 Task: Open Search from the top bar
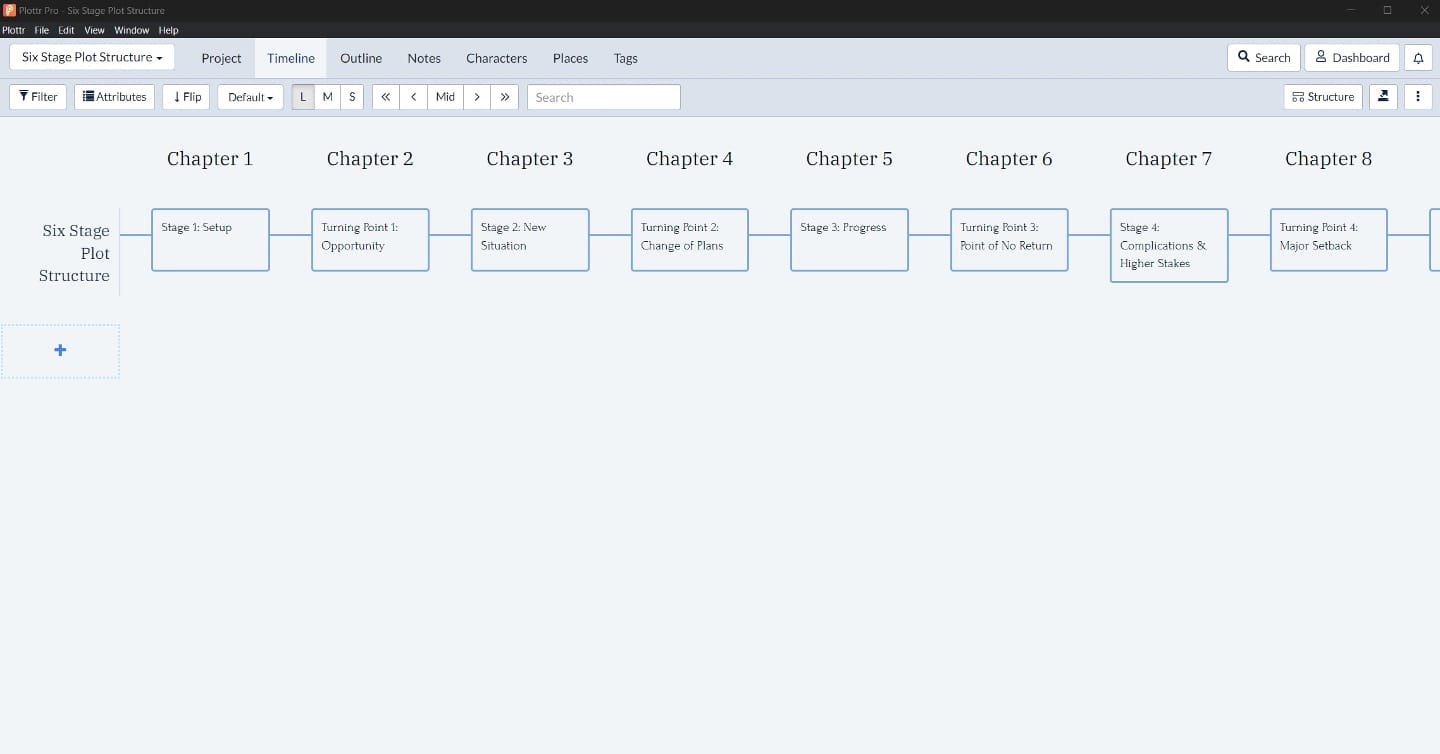[x=1262, y=57]
